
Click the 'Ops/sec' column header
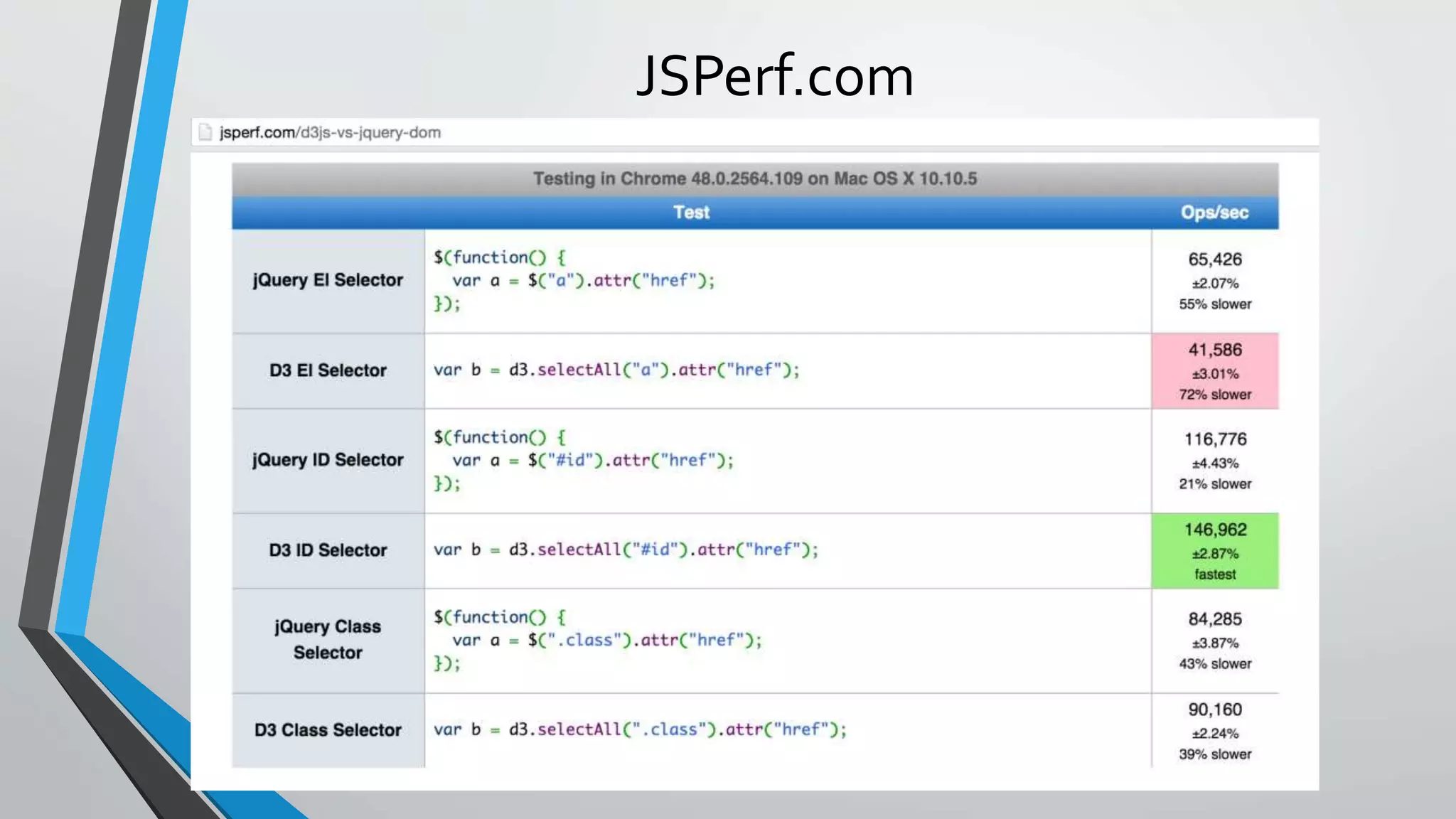click(1214, 213)
